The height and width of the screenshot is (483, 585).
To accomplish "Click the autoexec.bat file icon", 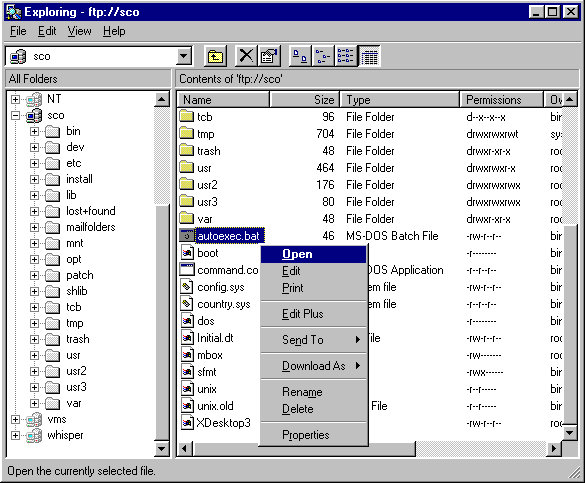I will click(x=187, y=236).
